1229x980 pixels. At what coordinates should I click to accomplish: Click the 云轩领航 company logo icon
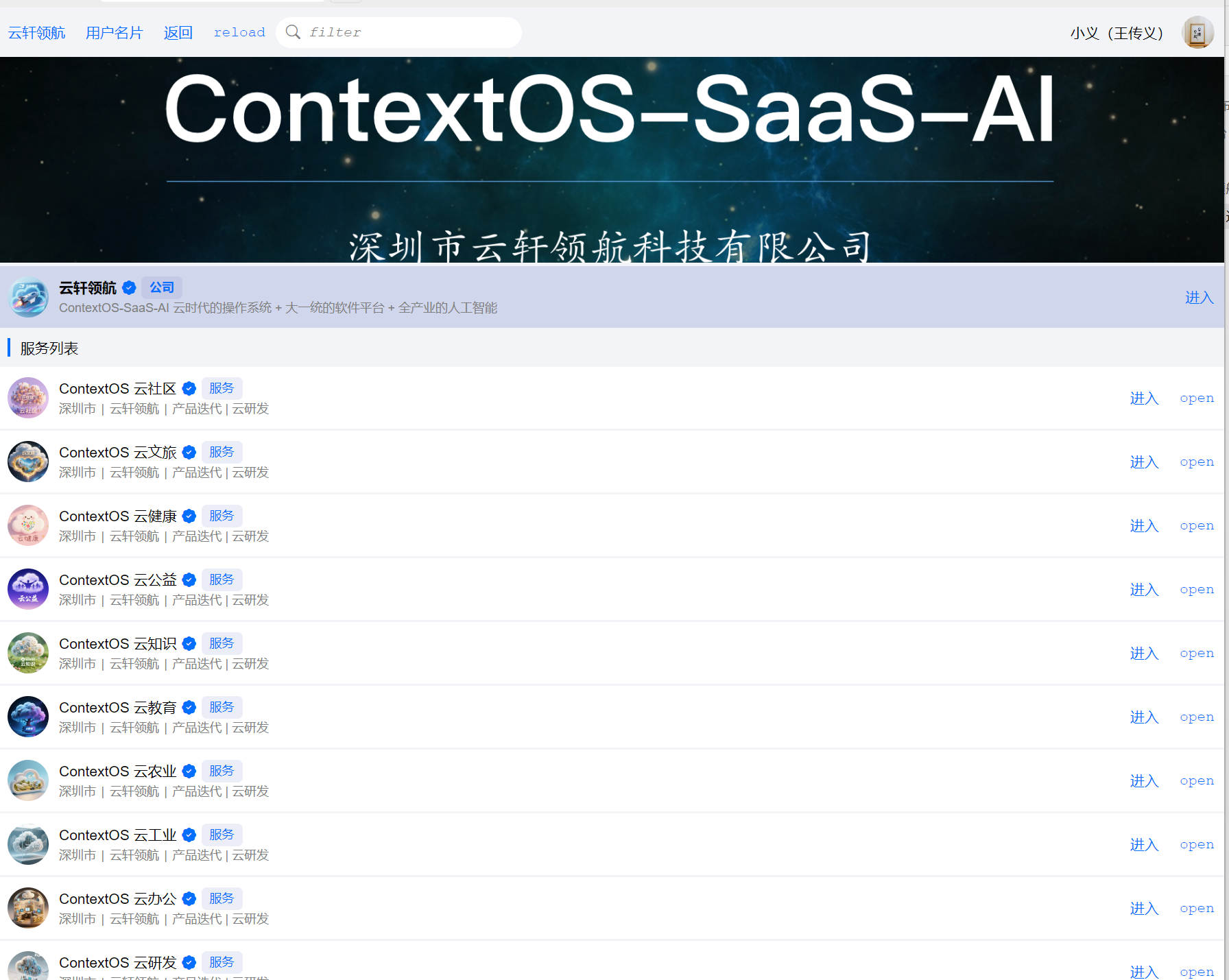28,297
